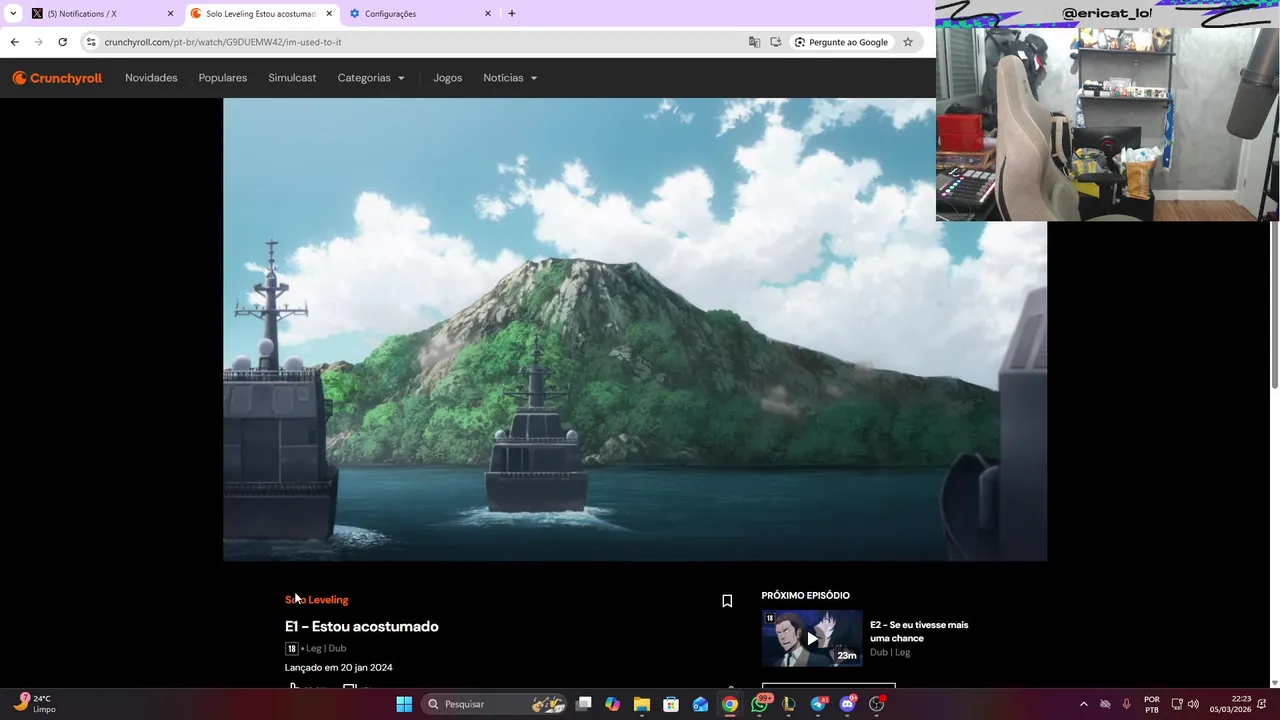Open Outlook from taskbar
The image size is (1280, 720).
click(701, 704)
